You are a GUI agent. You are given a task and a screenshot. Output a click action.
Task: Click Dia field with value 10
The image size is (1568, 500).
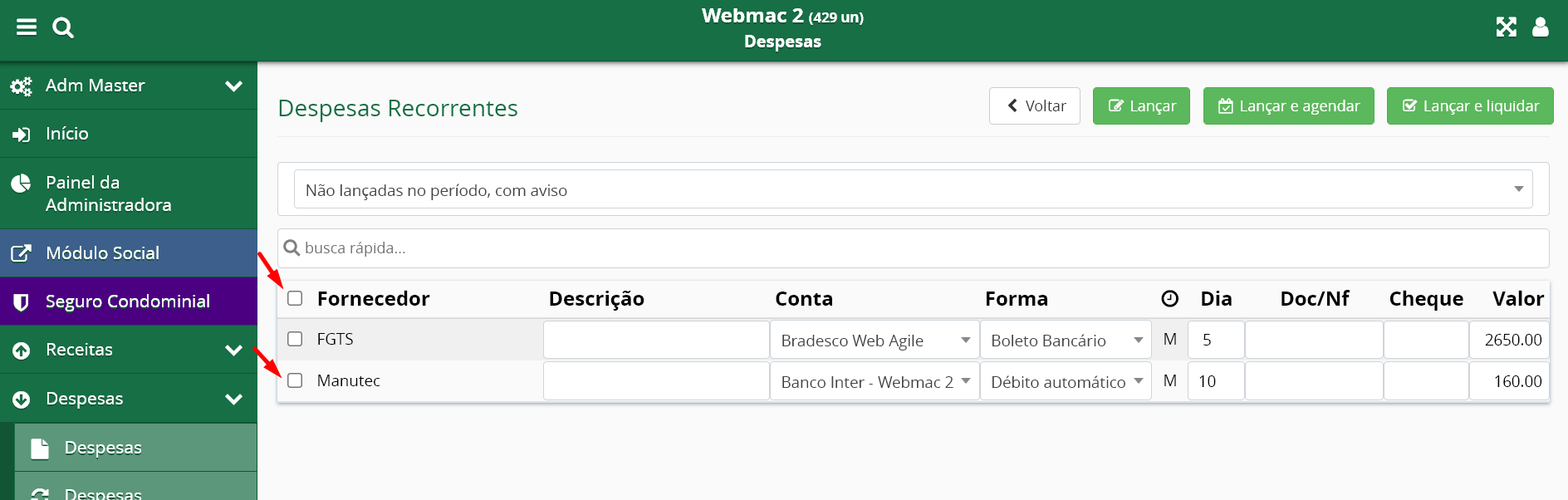coord(1216,381)
